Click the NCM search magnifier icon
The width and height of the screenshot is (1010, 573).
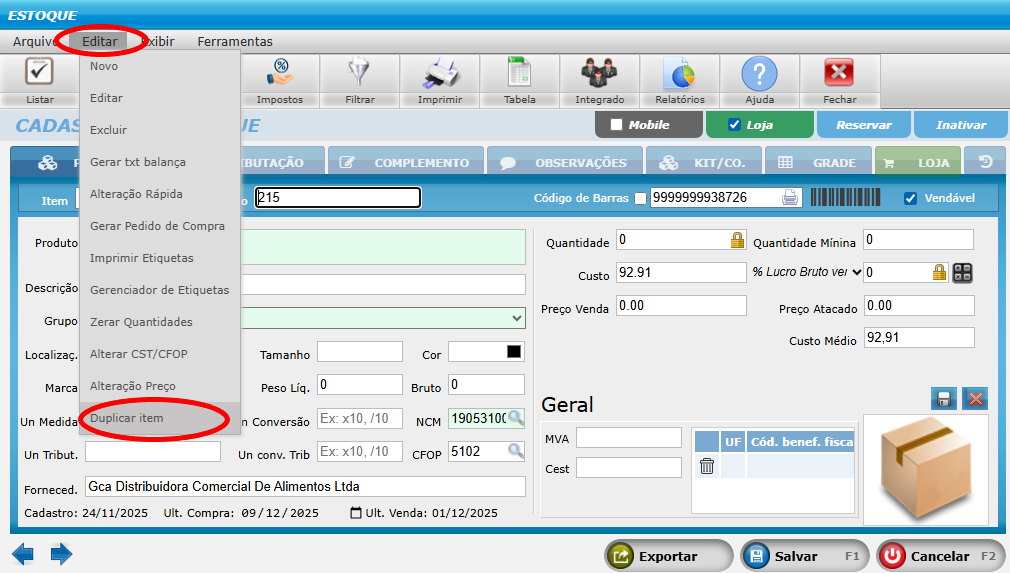click(x=515, y=418)
